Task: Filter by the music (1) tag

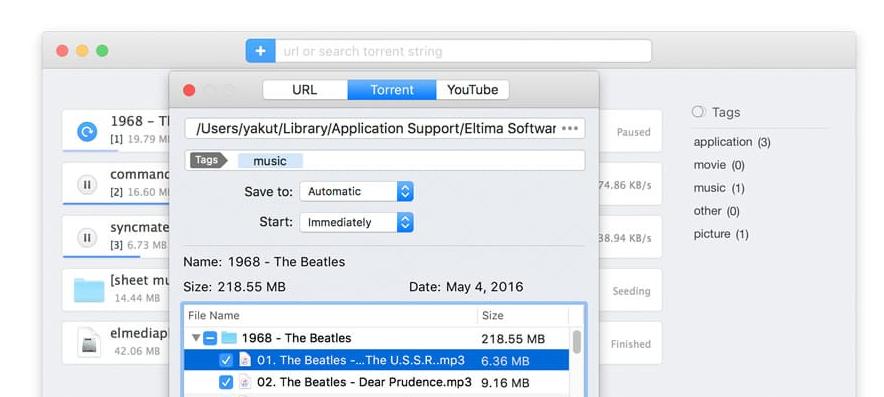Action: pos(719,188)
